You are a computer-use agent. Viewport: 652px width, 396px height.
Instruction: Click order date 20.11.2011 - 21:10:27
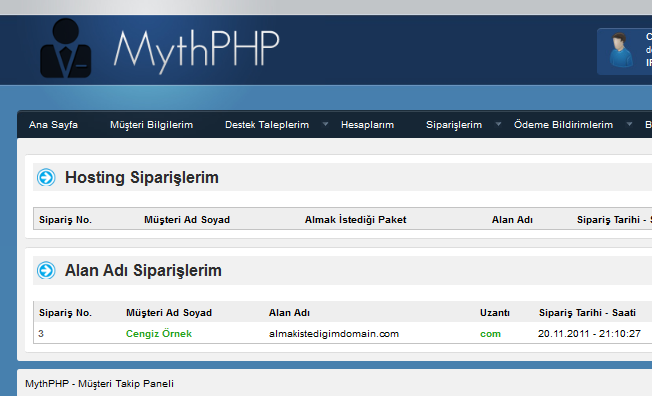pos(589,334)
